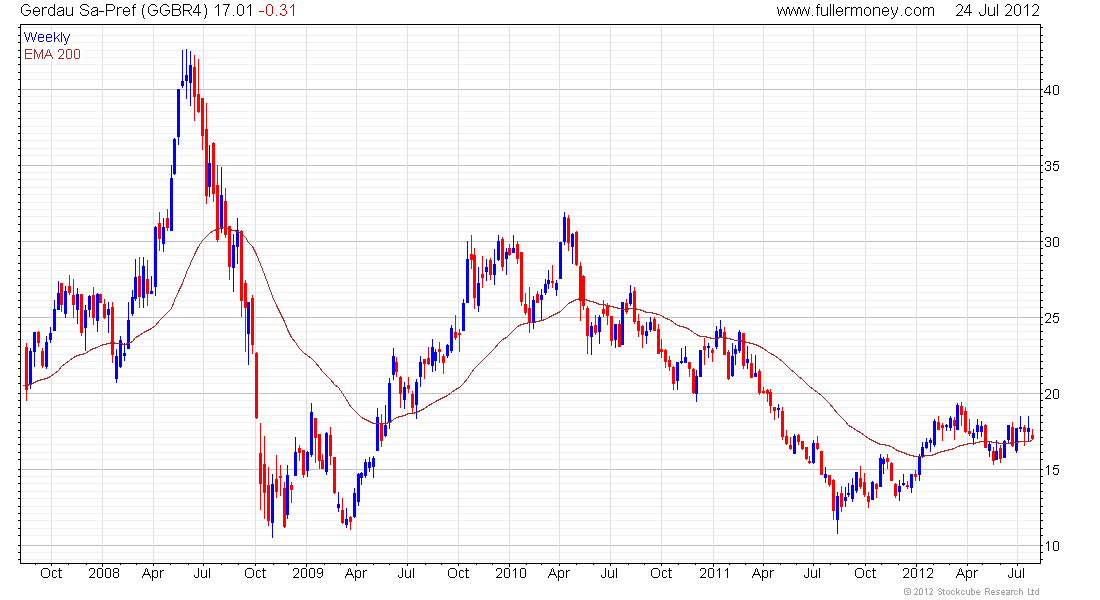Click the y-axis label 30
This screenshot has height=600, width=1100.
pyautogui.click(x=1052, y=242)
